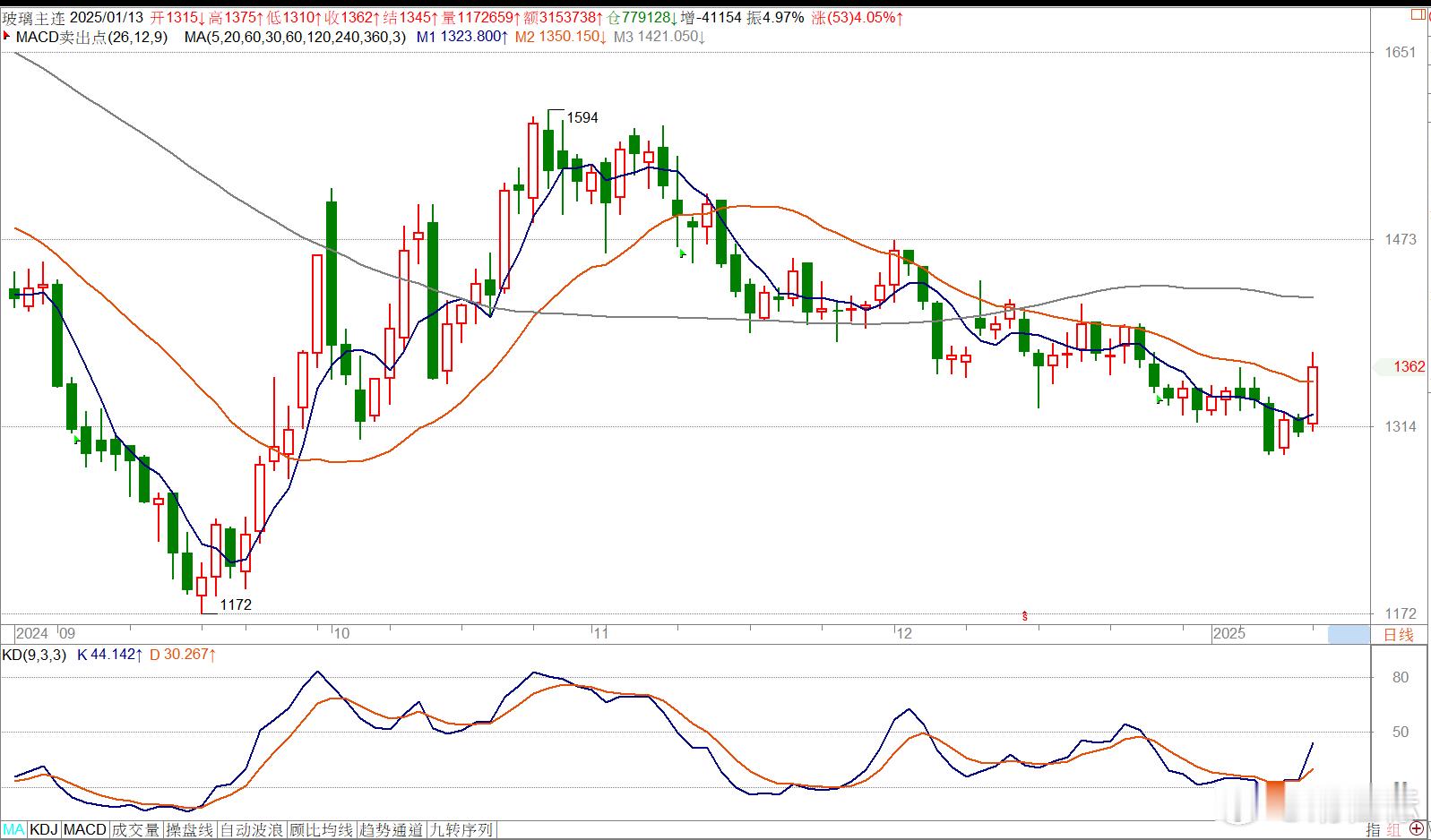Click the 振4.97% amplitude value
The height and width of the screenshot is (840, 1431).
775,17
